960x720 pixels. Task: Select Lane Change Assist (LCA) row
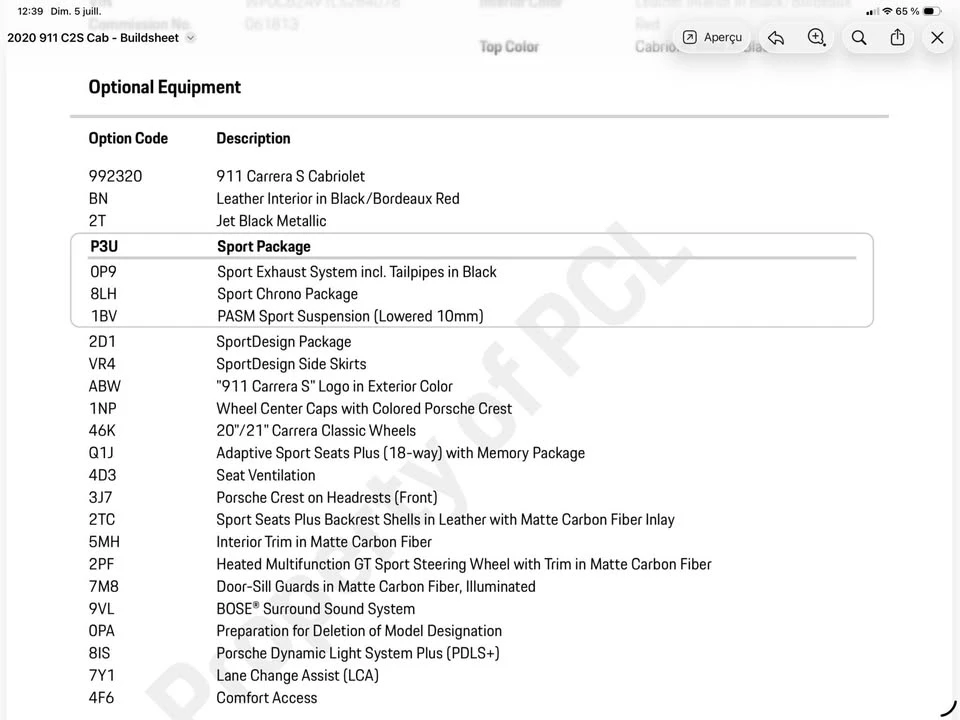tap(298, 675)
